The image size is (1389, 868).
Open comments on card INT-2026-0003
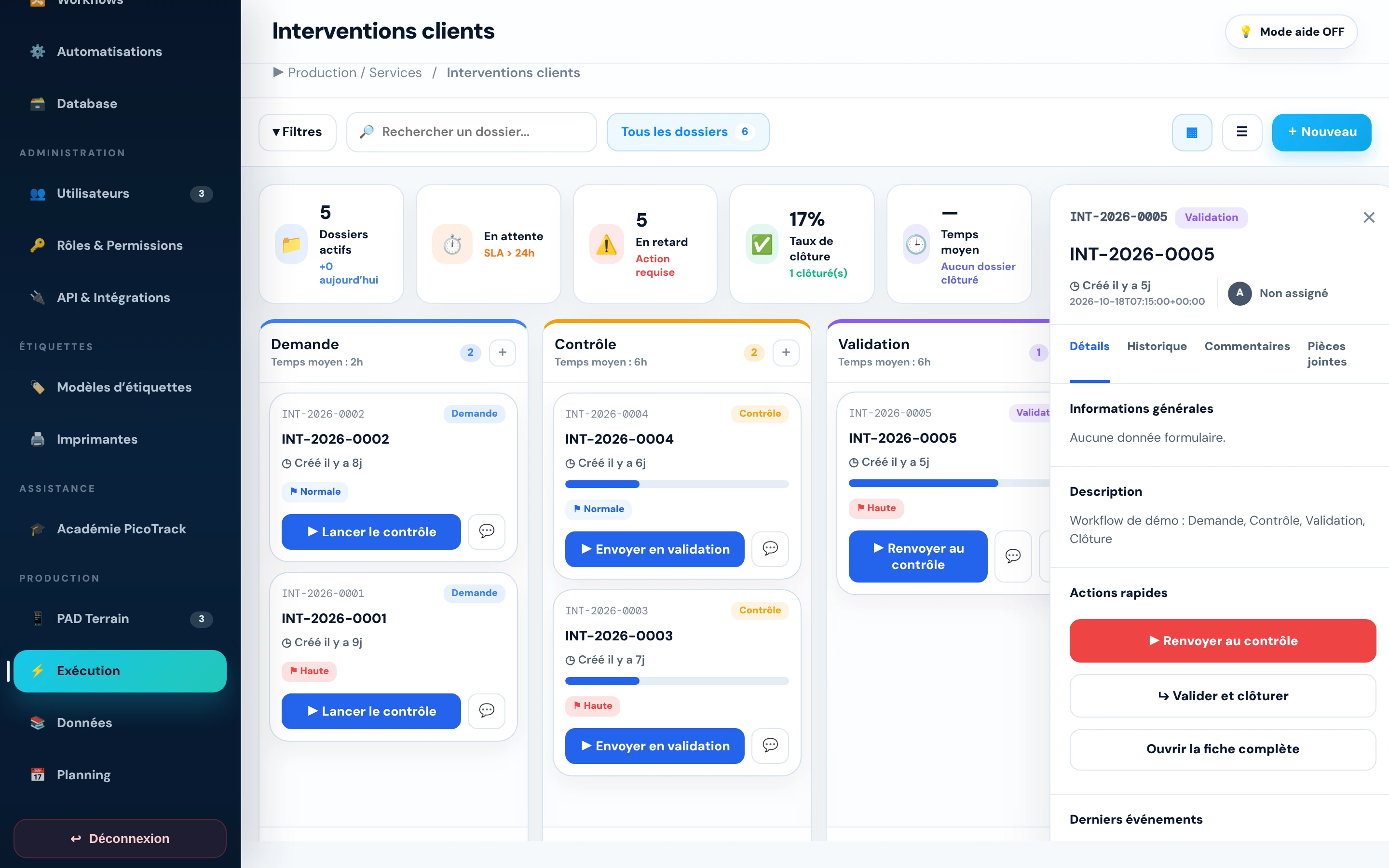(x=770, y=745)
